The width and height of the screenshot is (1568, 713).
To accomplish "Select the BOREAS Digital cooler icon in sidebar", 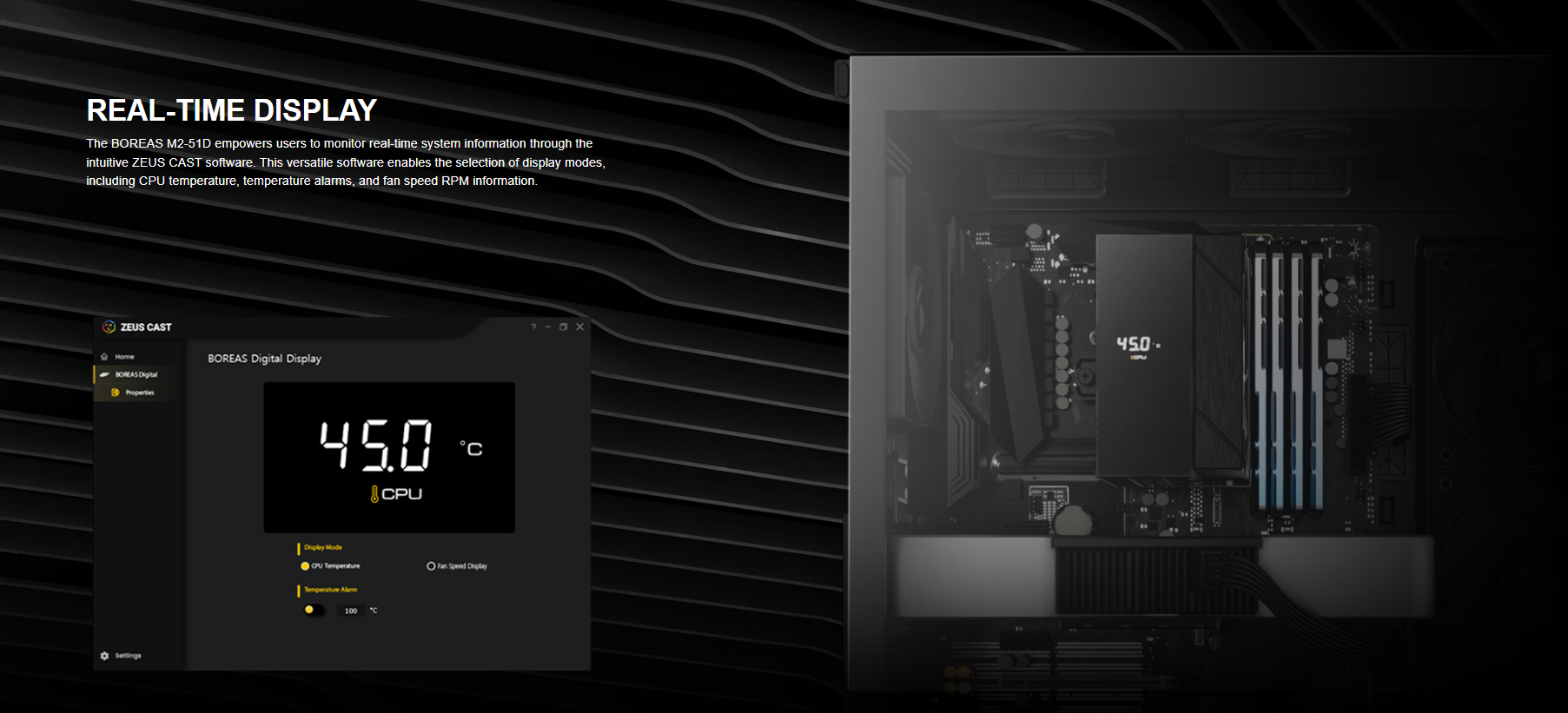I will click(x=104, y=375).
